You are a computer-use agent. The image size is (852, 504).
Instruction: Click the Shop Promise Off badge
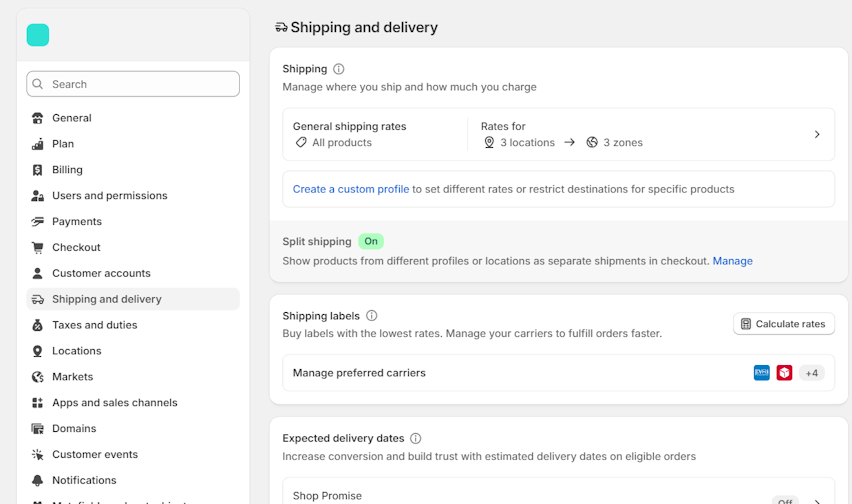point(785,501)
